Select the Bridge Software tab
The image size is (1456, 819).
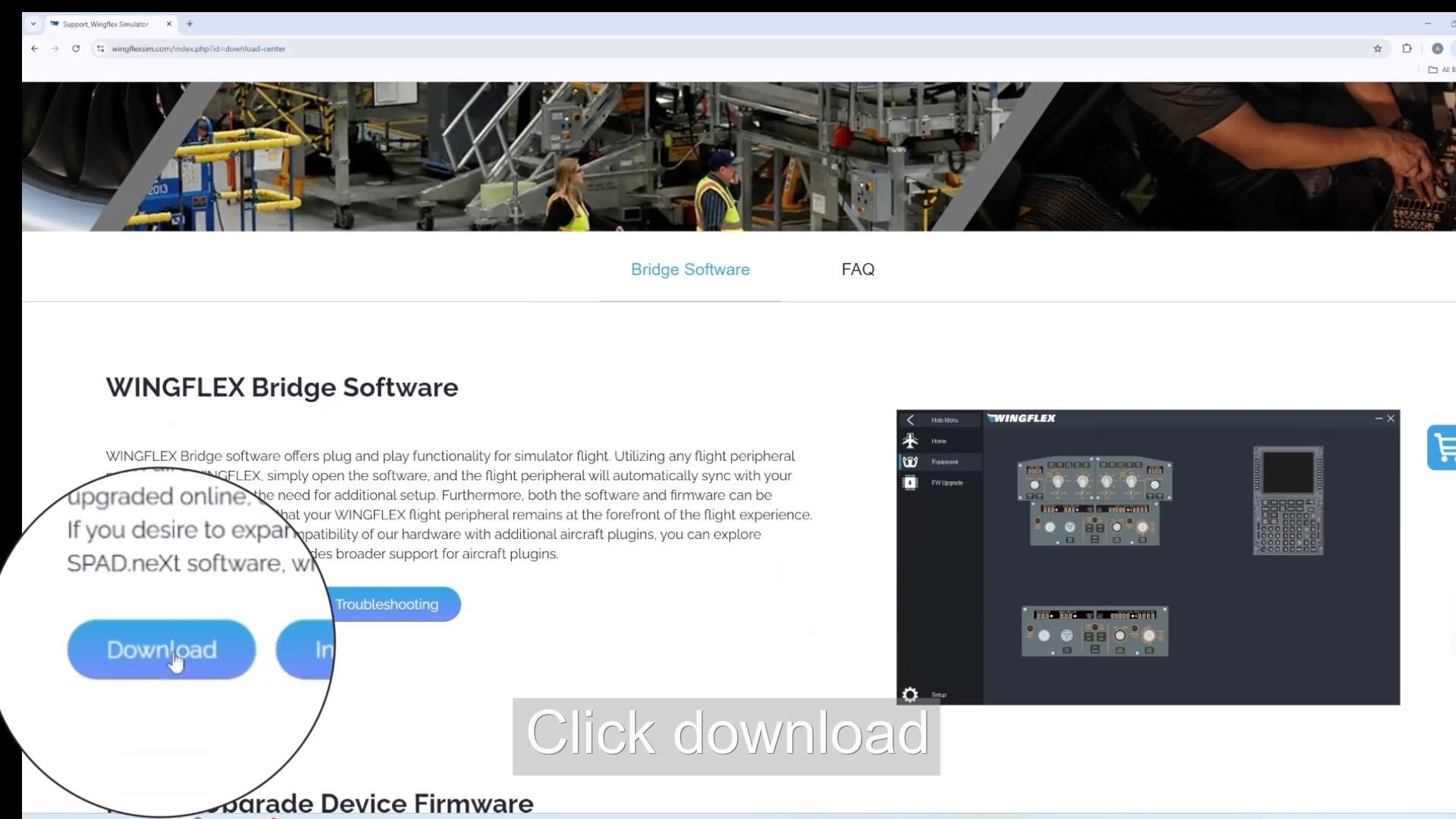click(690, 269)
